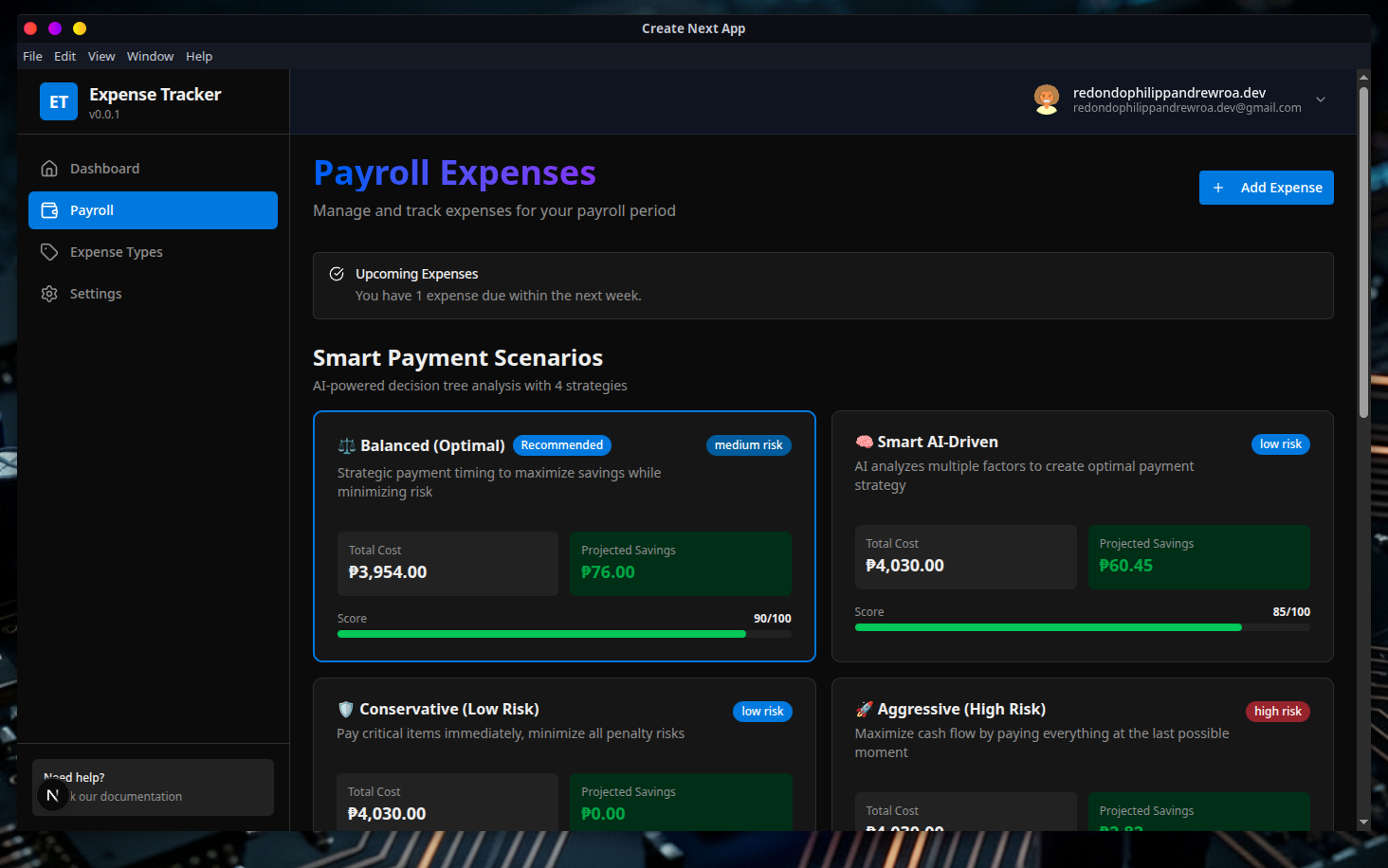1388x868 pixels.
Task: Click Total Cost ₱3,954.00 value
Action: pos(388,572)
